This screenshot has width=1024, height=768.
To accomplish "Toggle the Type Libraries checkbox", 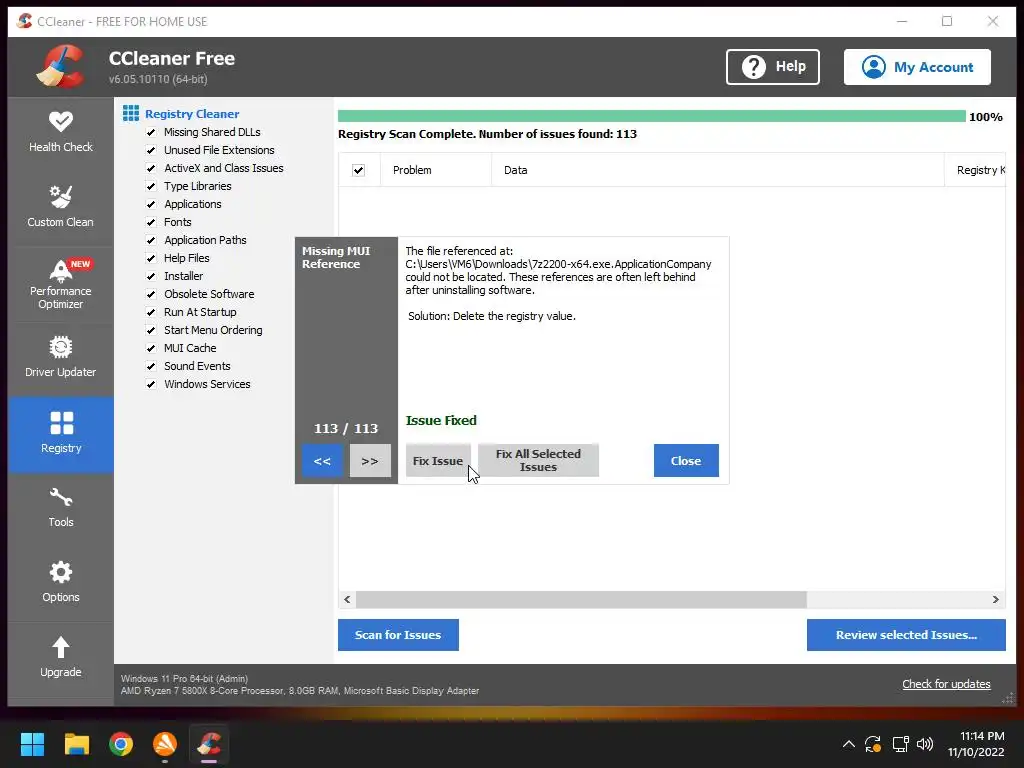I will (151, 186).
